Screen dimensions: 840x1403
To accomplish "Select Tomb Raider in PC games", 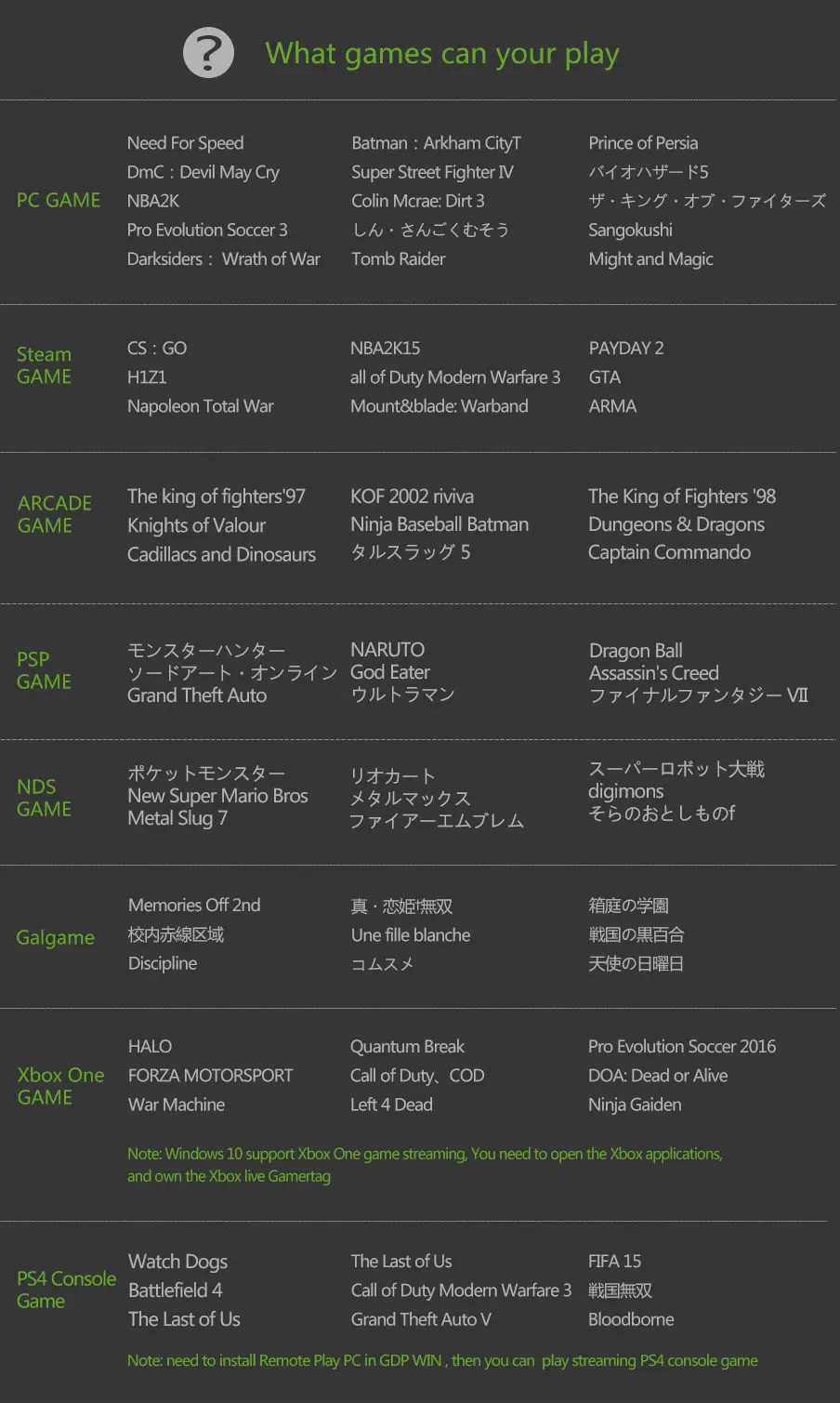I will click(x=399, y=259).
